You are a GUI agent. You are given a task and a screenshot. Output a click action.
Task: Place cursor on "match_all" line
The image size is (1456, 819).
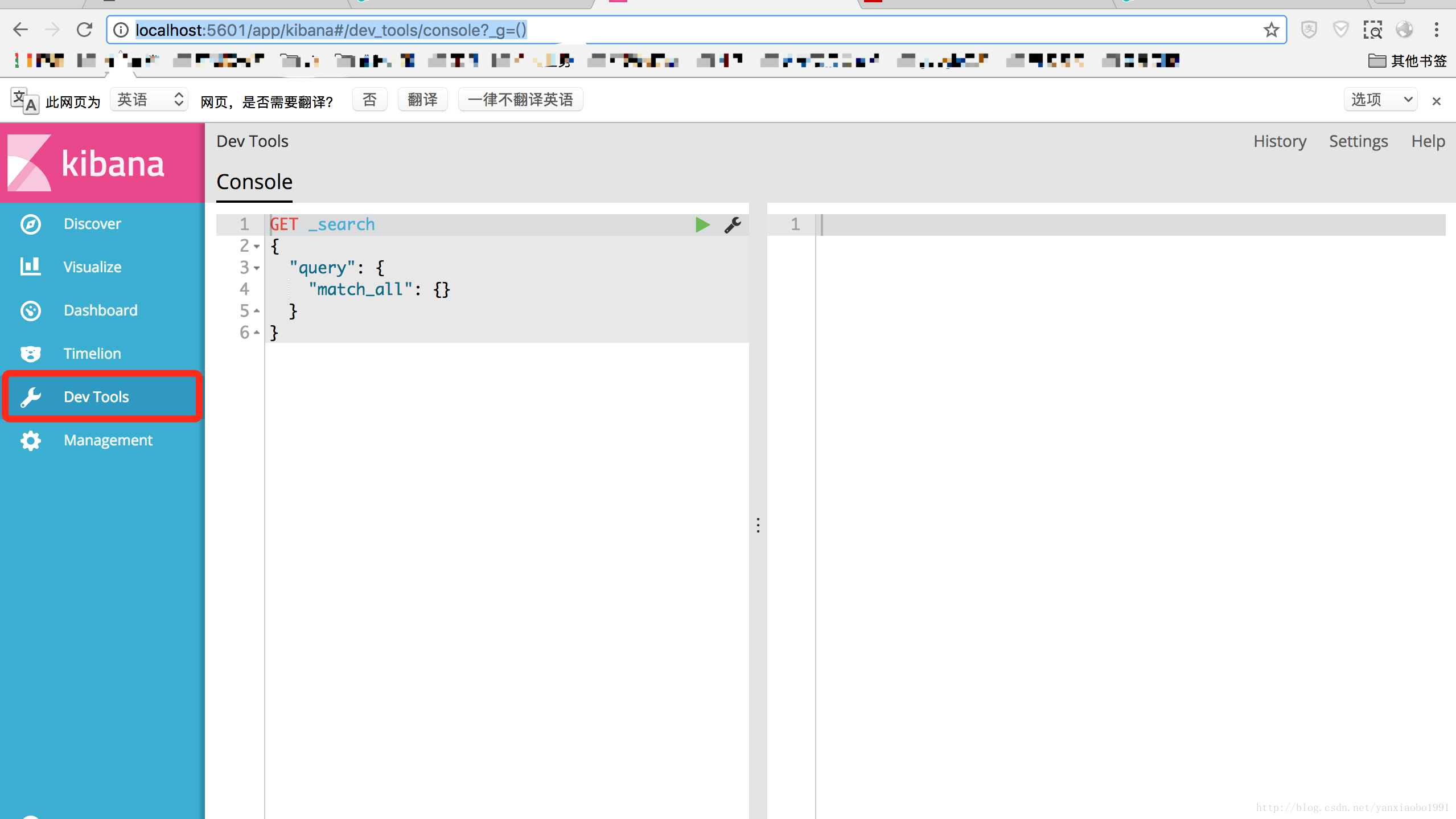[x=507, y=290]
